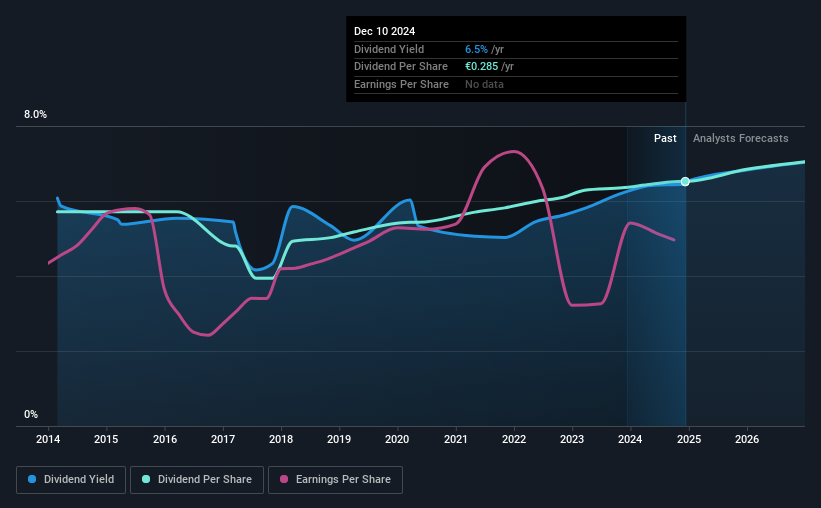Click the tooltip 'Dividend Yield' row label
This screenshot has height=508, width=821.
(389, 49)
